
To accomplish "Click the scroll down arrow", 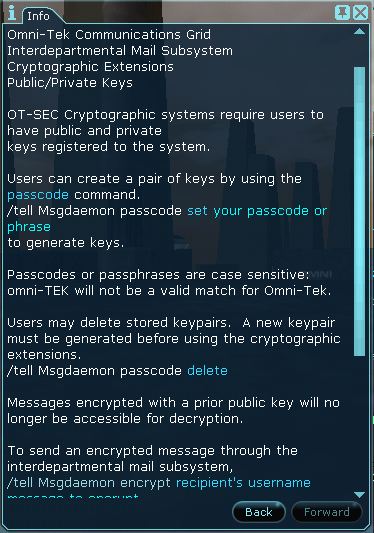I will click(359, 494).
